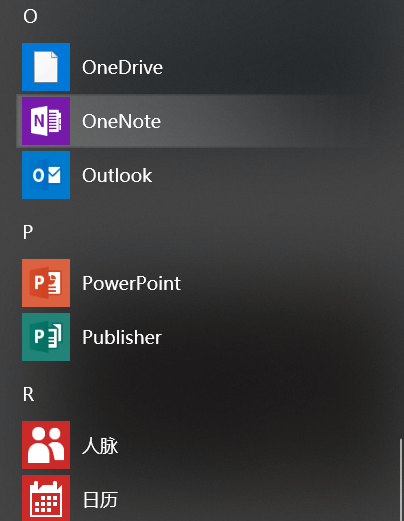Click the Publisher entry name
Viewport: 404px width, 521px height.
122,337
